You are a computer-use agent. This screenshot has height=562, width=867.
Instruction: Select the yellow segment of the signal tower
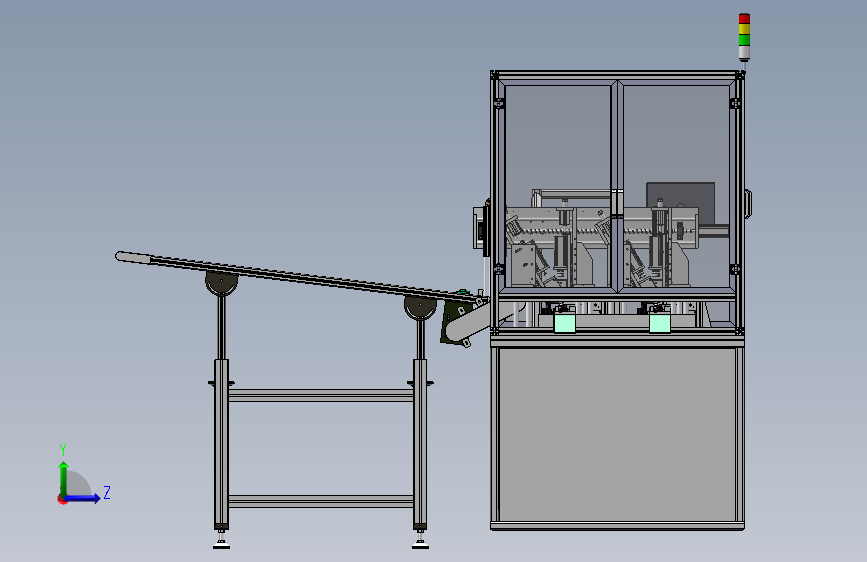pyautogui.click(x=744, y=29)
